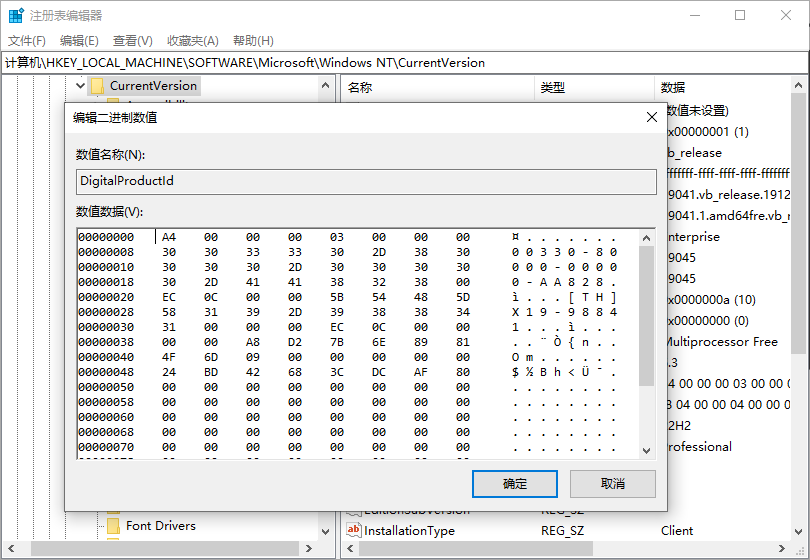
Task: Click the 取消 button in the dialog
Action: click(x=613, y=484)
